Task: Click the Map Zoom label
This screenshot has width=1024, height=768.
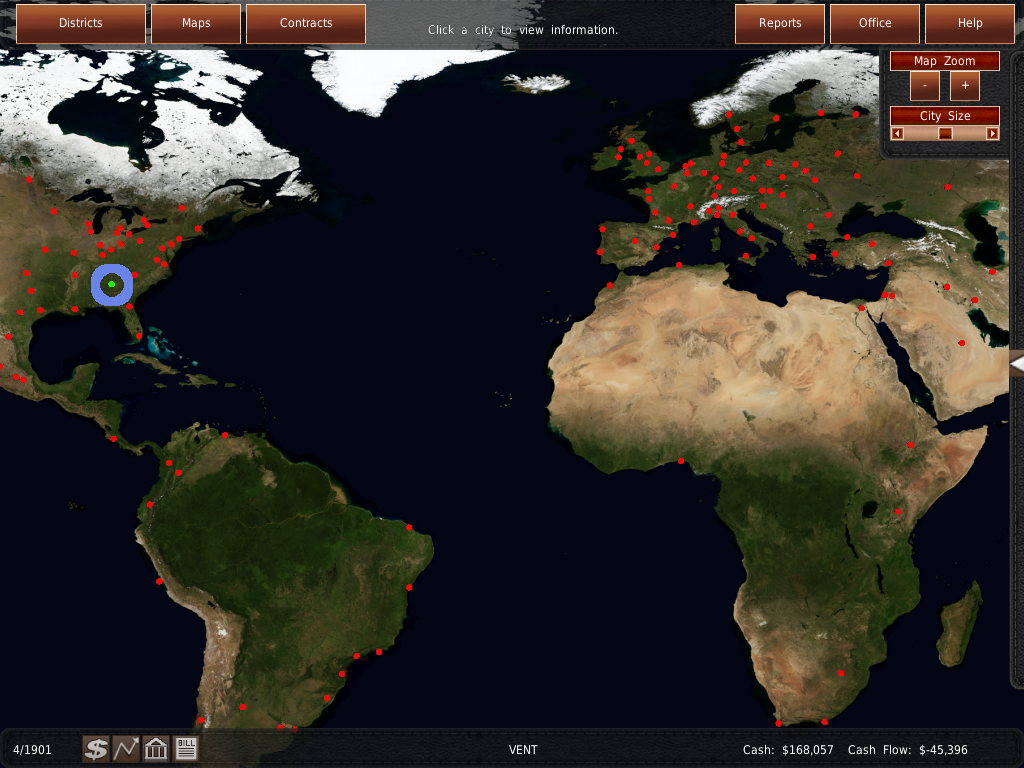Action: pyautogui.click(x=945, y=61)
